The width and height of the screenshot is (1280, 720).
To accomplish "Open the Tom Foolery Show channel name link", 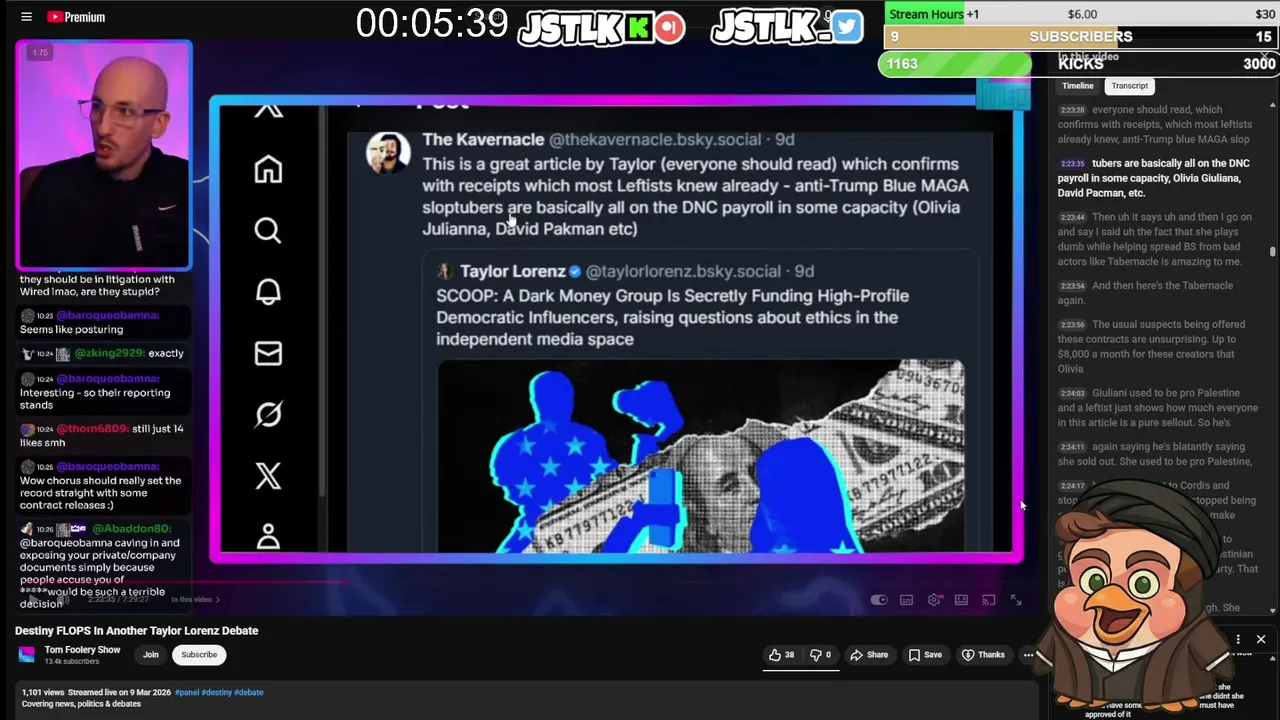I will tap(82, 650).
